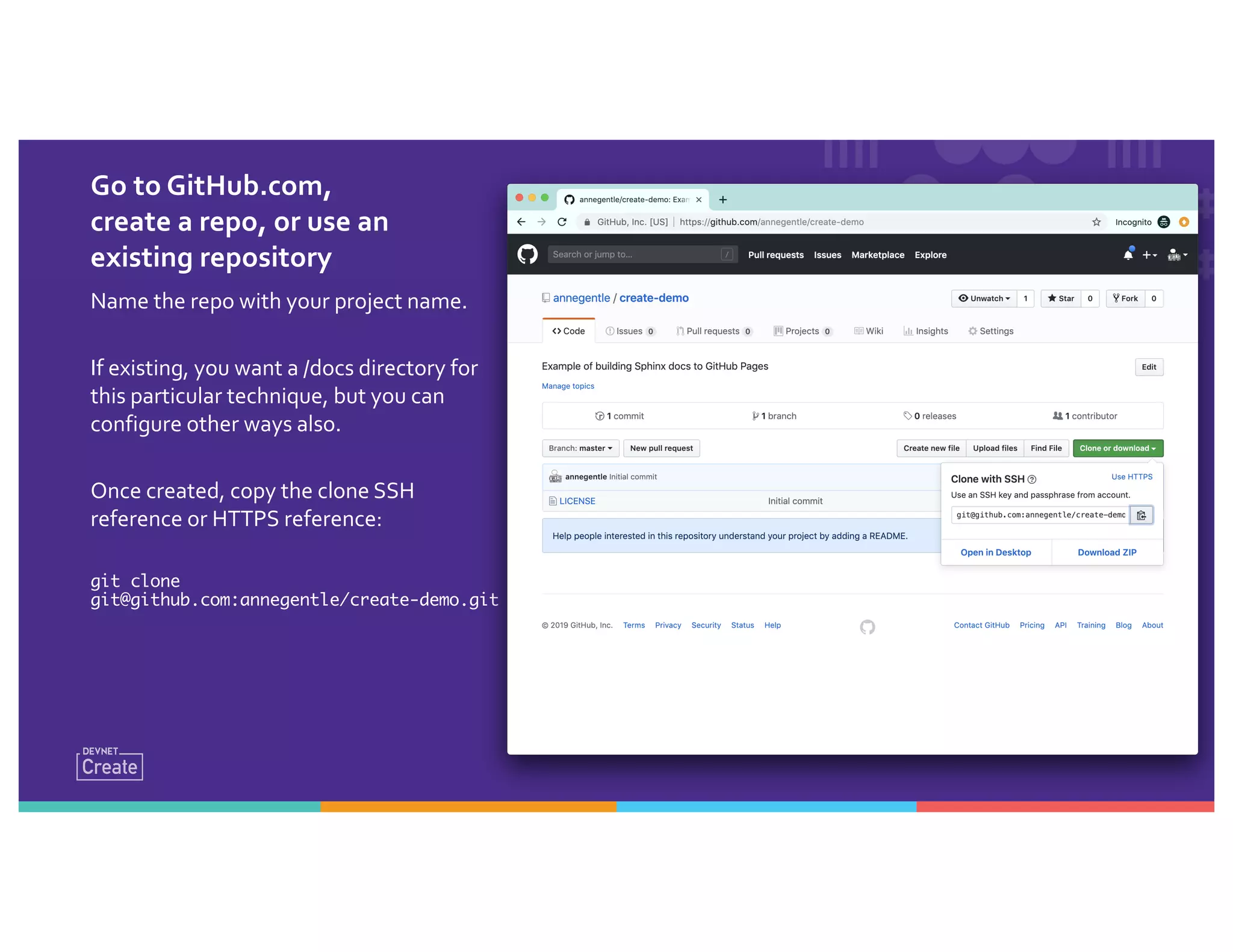This screenshot has height=952, width=1233.
Task: Open the Unwatch dropdown
Action: pos(984,298)
